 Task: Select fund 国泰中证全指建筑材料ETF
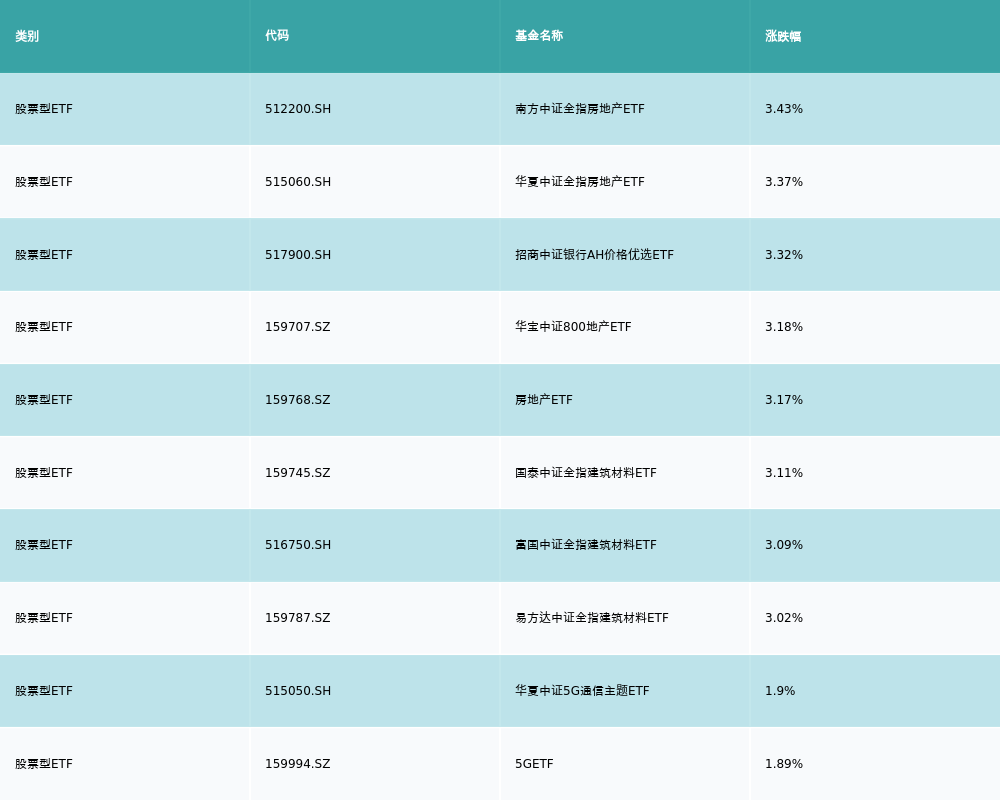585,473
